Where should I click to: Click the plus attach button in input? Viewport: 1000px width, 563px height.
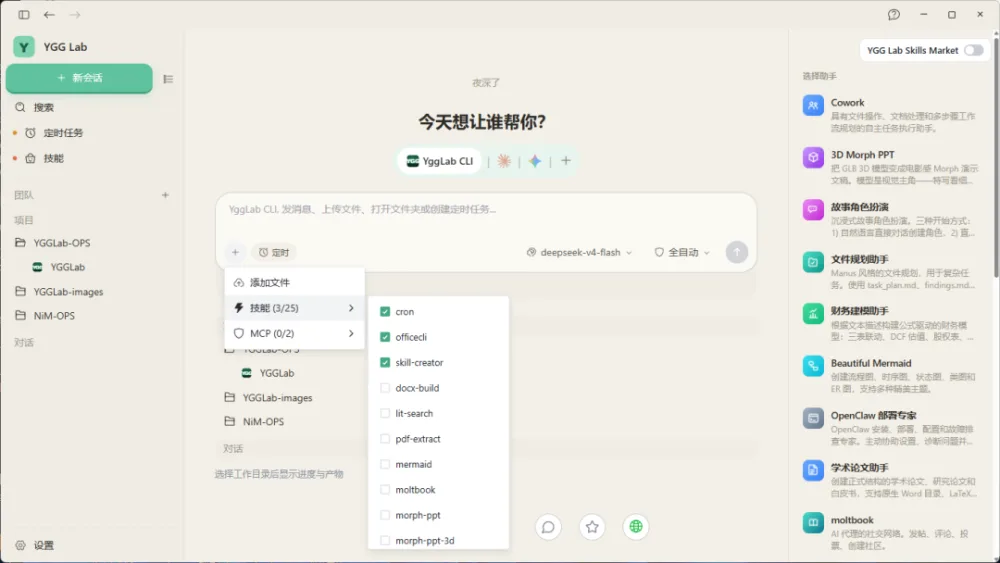click(x=235, y=252)
